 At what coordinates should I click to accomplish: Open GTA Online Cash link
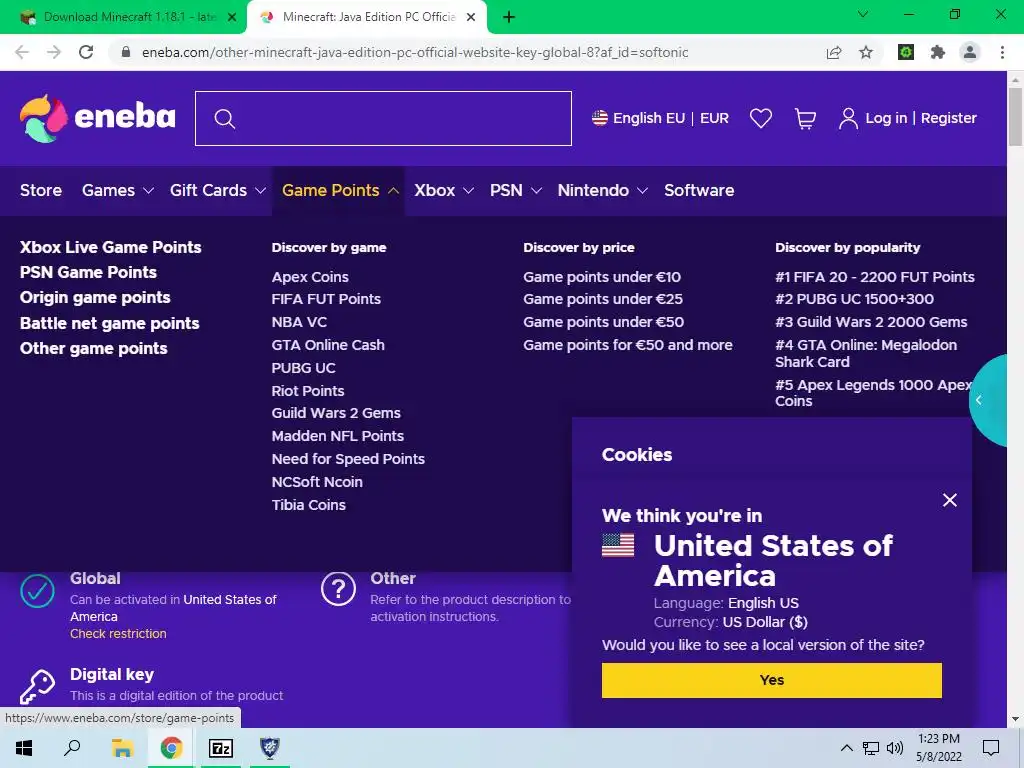[328, 345]
